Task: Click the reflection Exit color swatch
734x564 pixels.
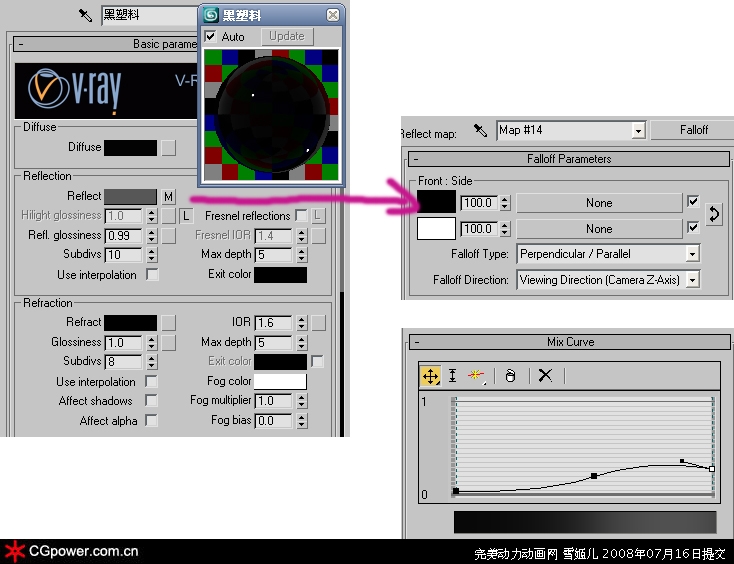Action: point(280,275)
